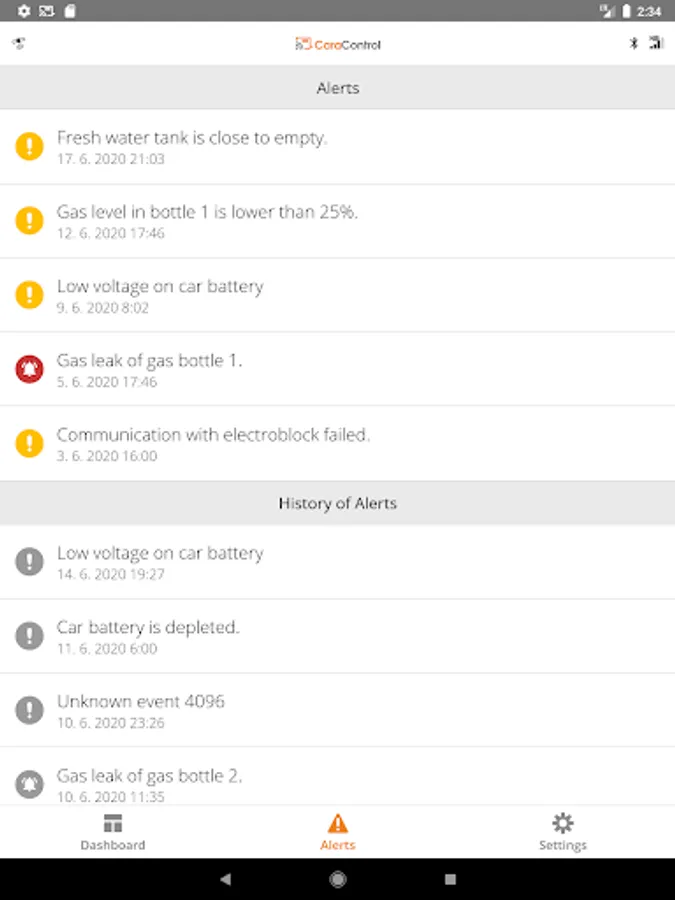Open 'Fresh water tank is close to empty' alert
This screenshot has width=675, height=900.
pos(337,147)
